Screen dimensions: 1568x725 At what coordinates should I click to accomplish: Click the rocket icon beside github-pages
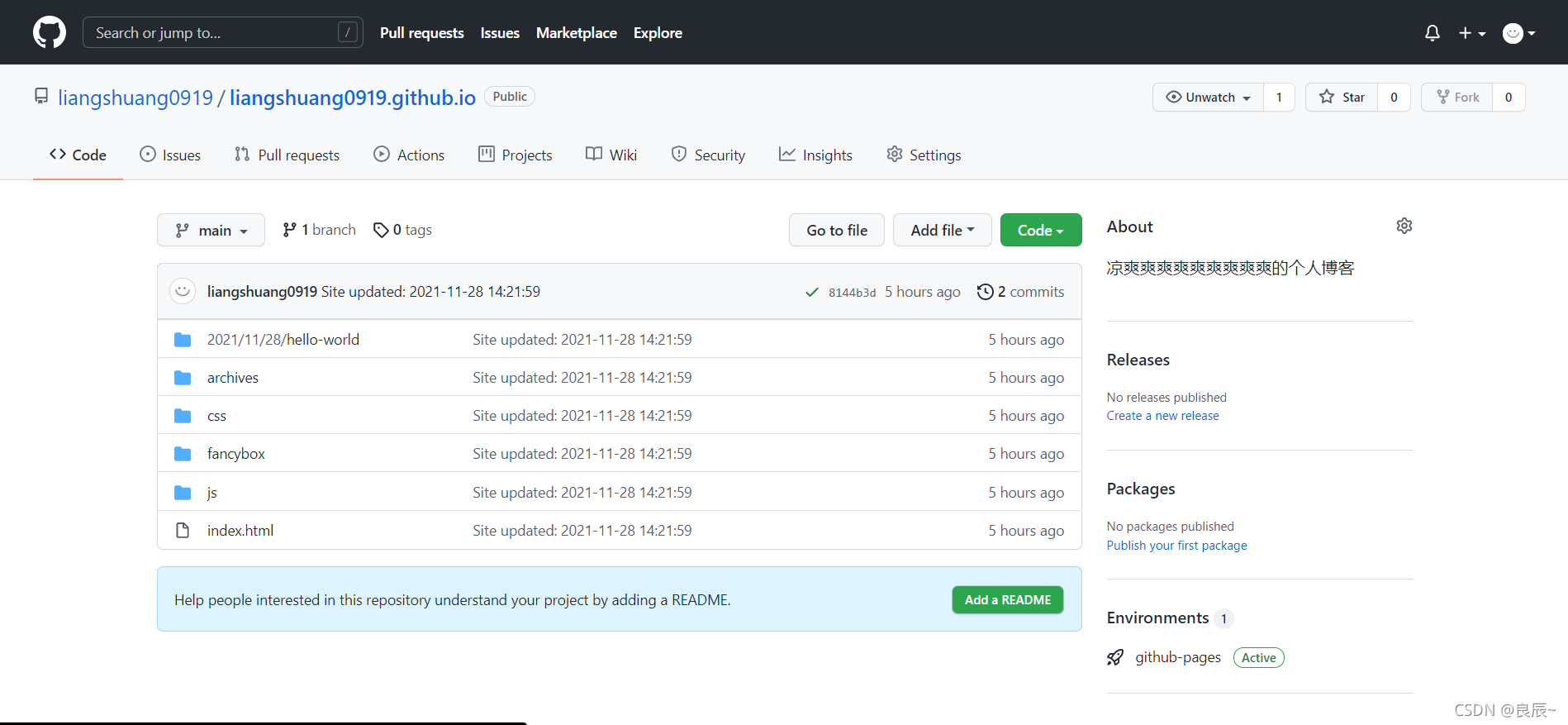[1115, 657]
